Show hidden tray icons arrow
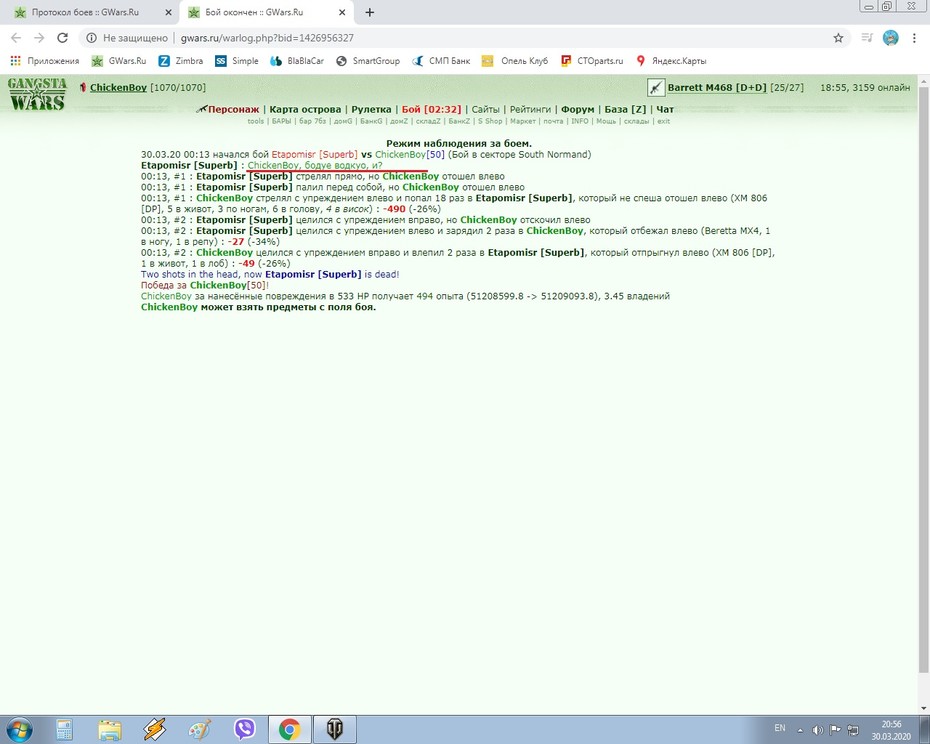930x744 pixels. pos(800,730)
